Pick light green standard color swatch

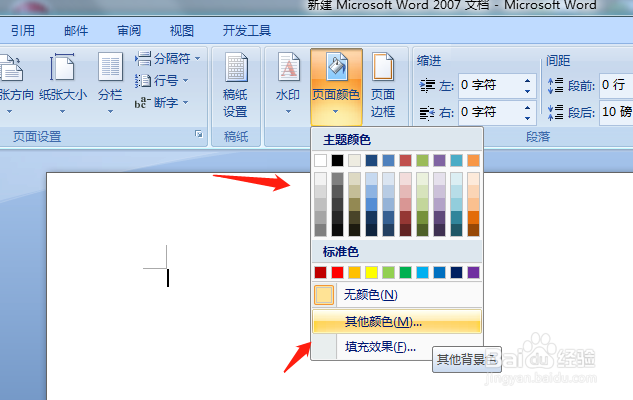(388, 272)
